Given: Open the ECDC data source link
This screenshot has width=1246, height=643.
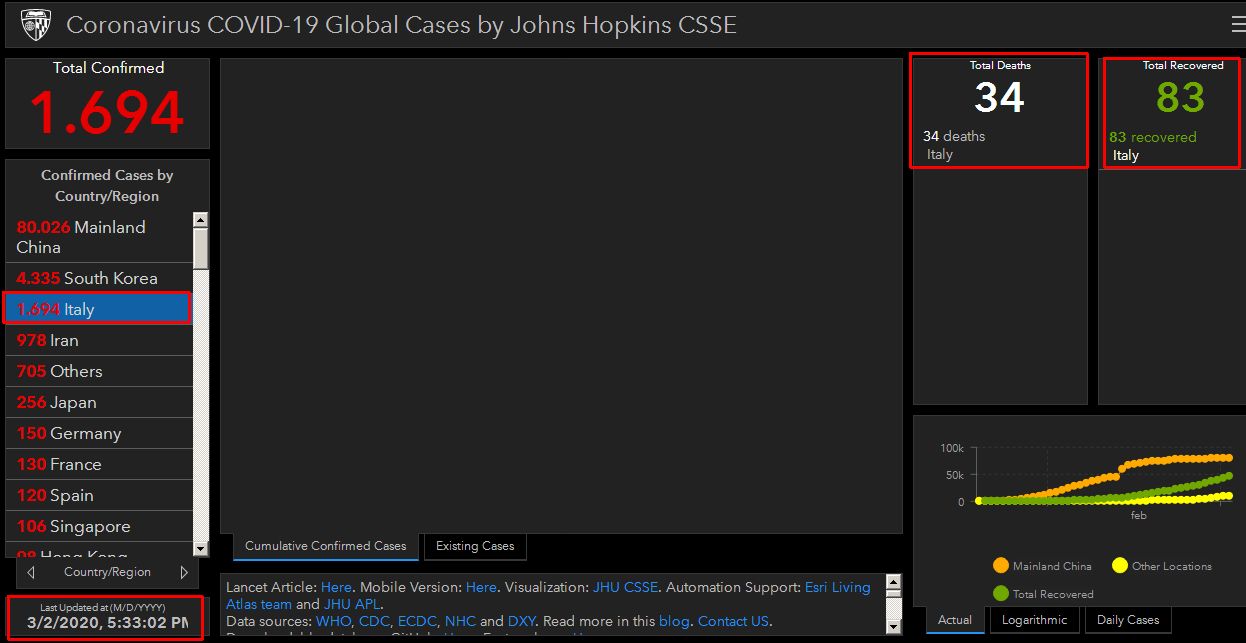Looking at the screenshot, I should point(417,621).
